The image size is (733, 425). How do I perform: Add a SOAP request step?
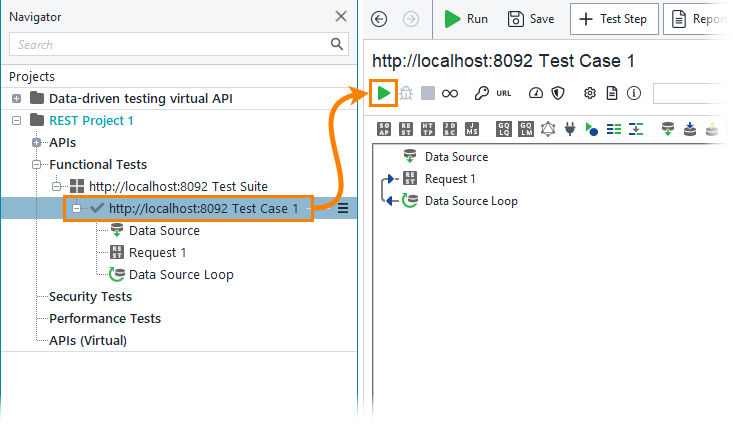pyautogui.click(x=384, y=129)
